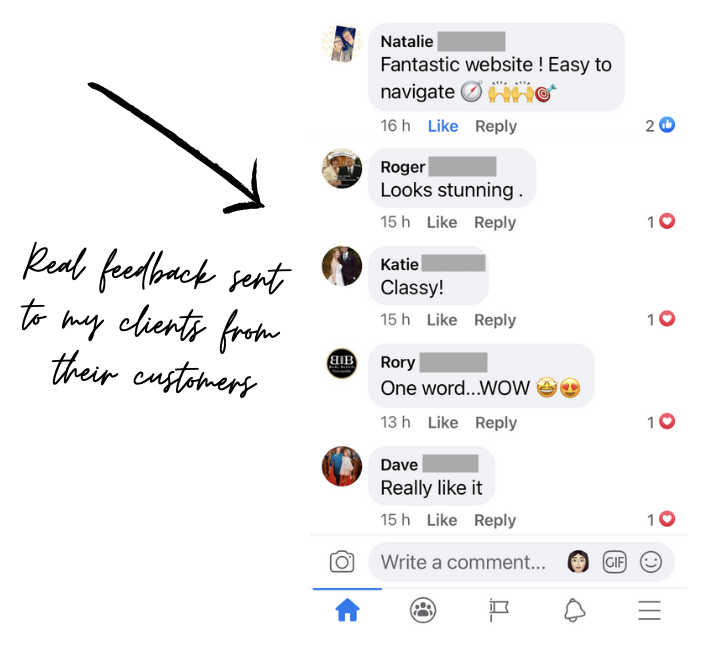
Task: Tap the camera icon beside comment box
Action: [x=342, y=562]
